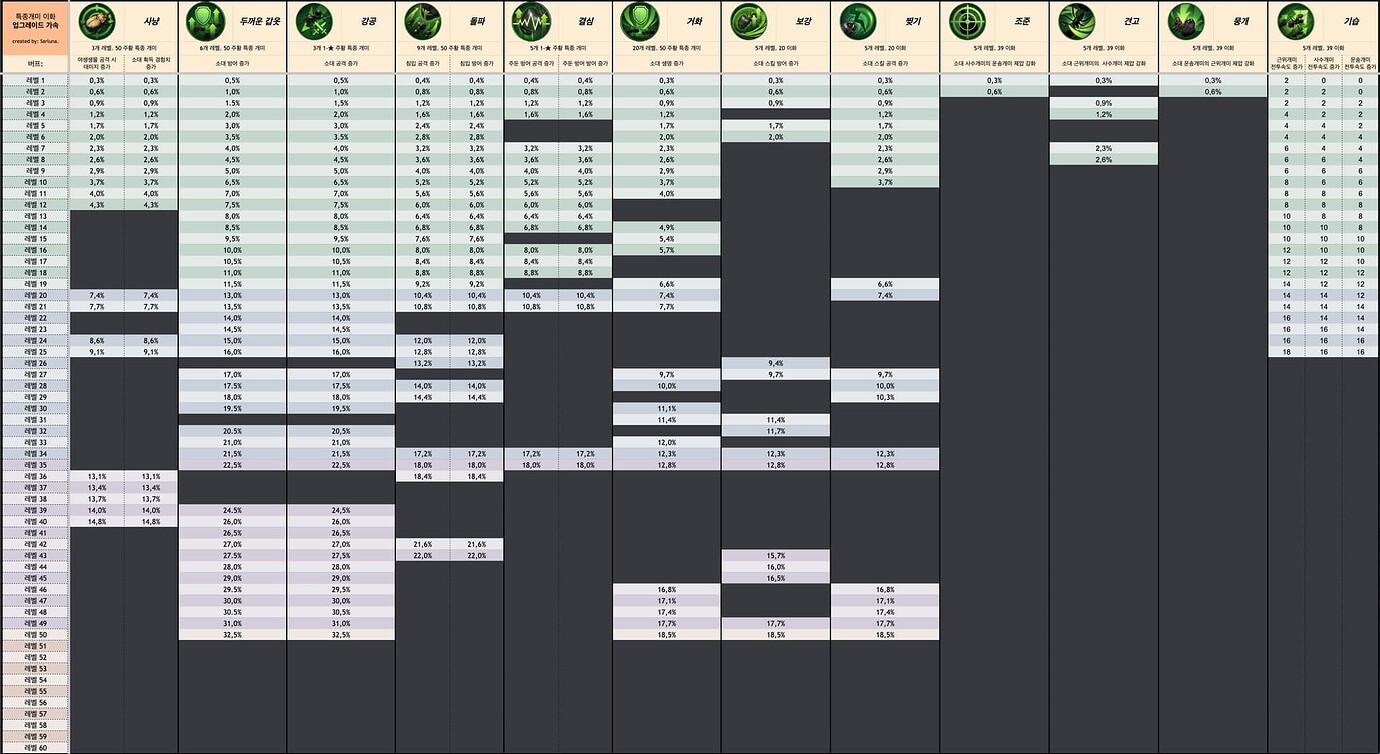
Task: Select the 버프: header label cell
Action: tap(35, 63)
